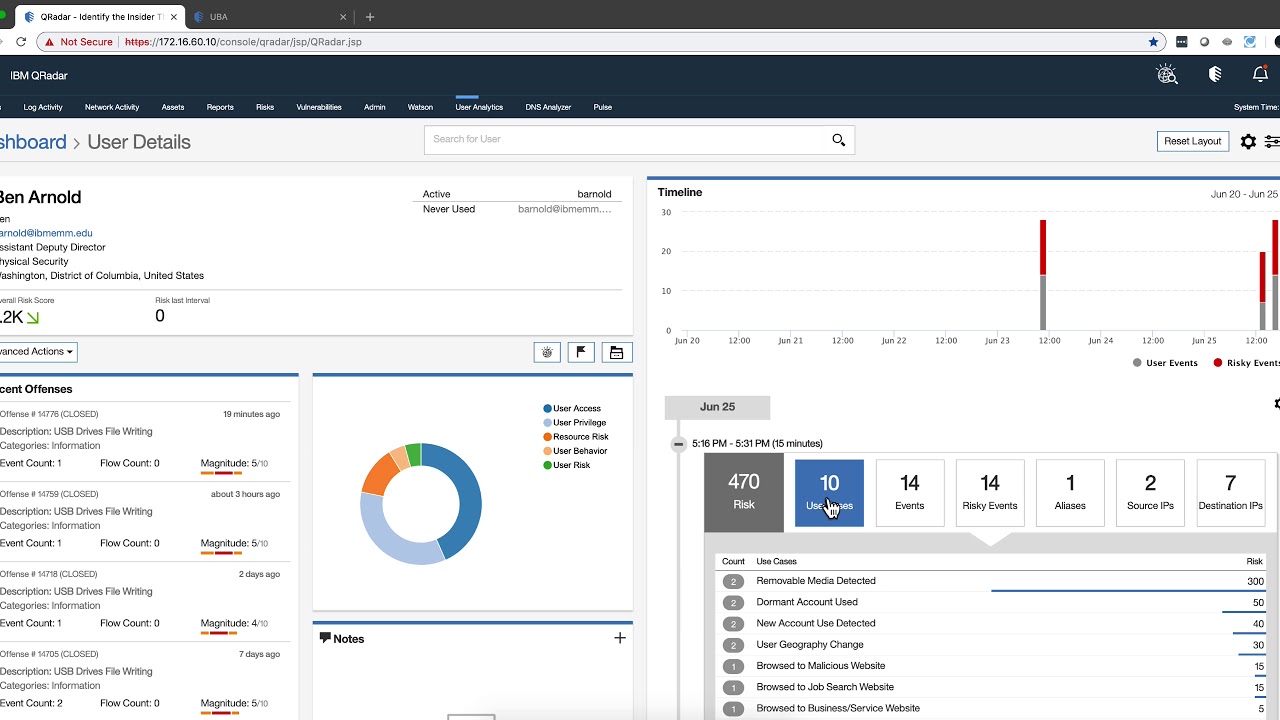Close the UBA browser tab

pyautogui.click(x=344, y=17)
